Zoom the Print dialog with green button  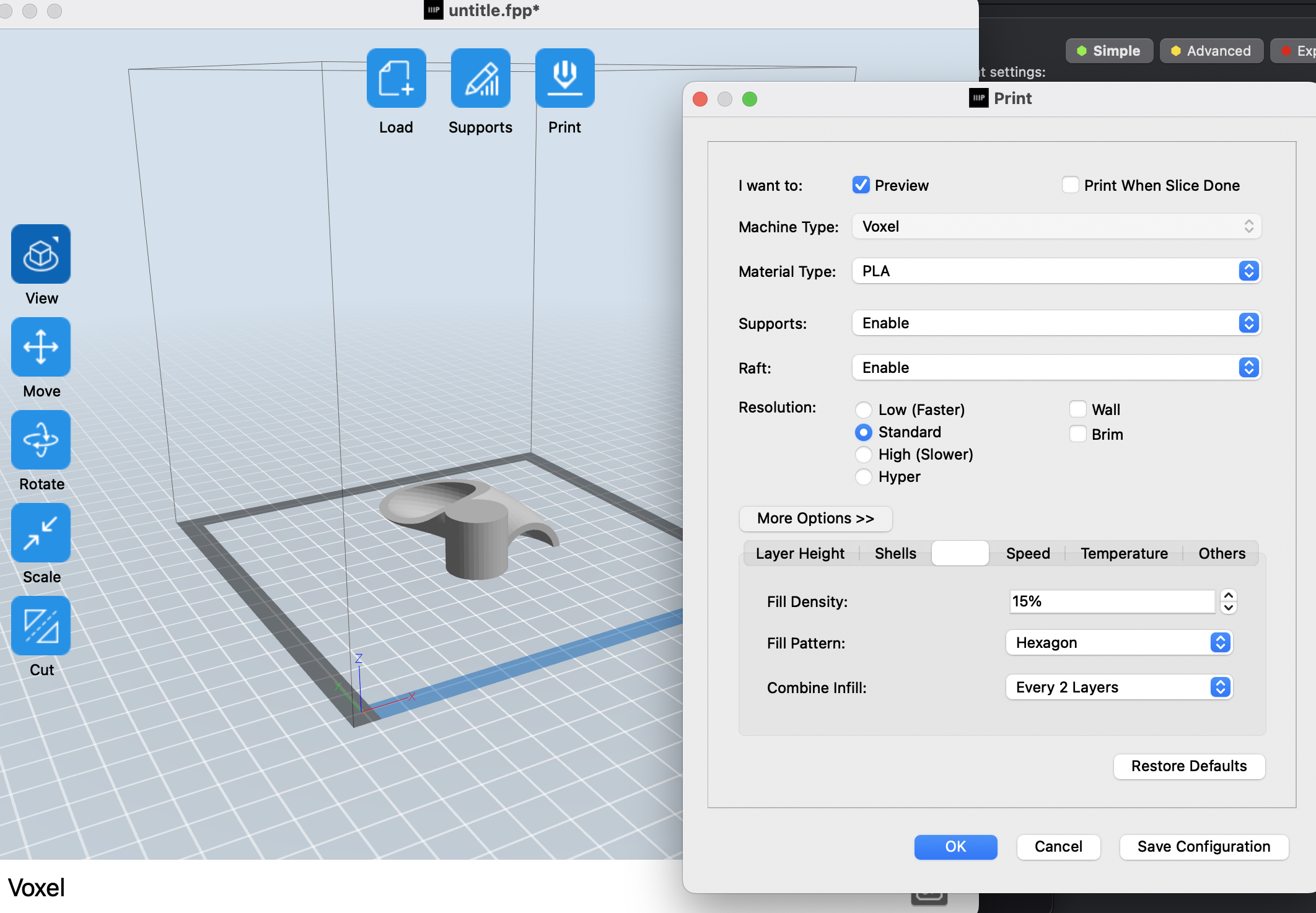point(750,99)
